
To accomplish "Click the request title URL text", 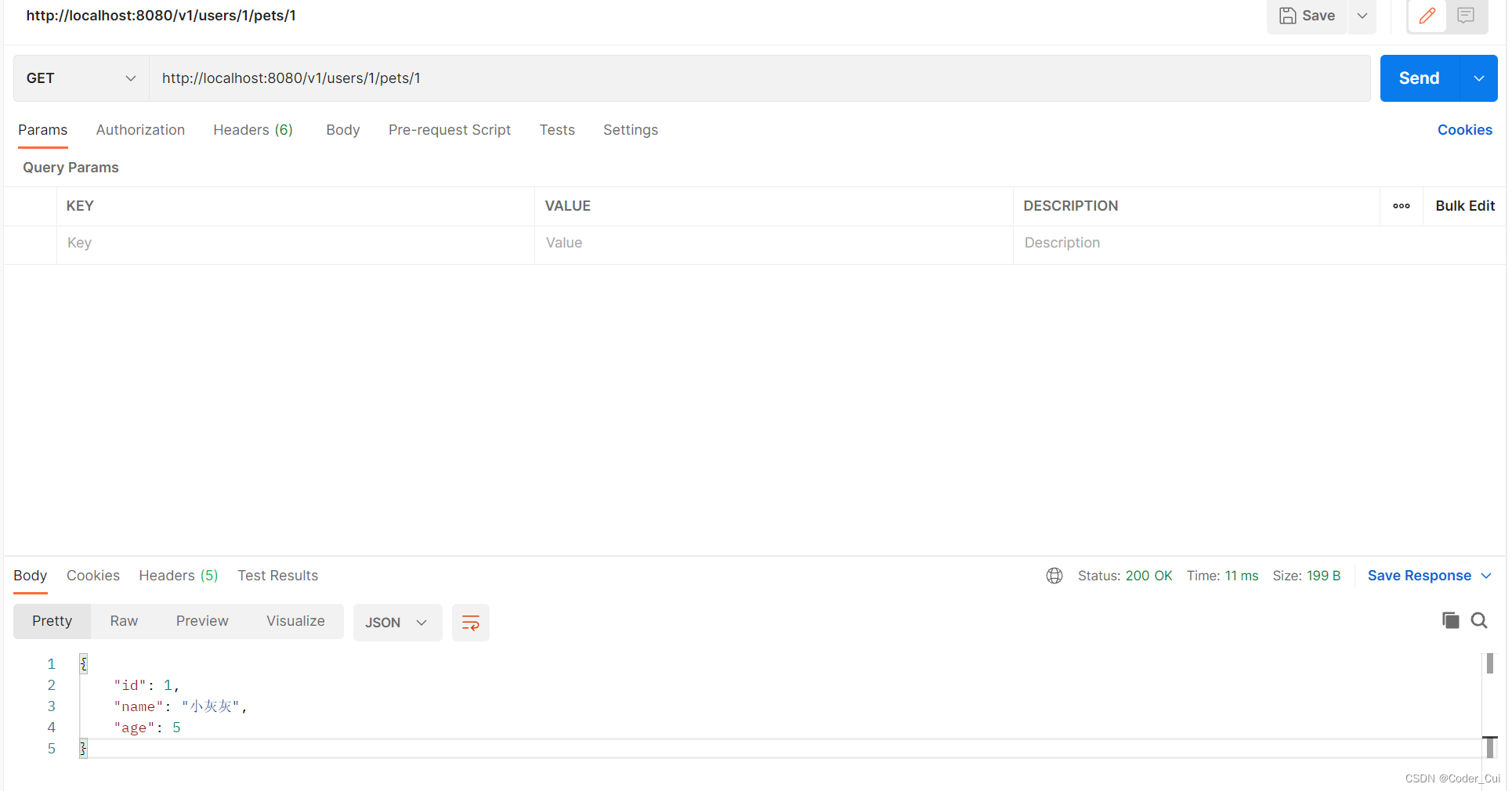I will (161, 16).
